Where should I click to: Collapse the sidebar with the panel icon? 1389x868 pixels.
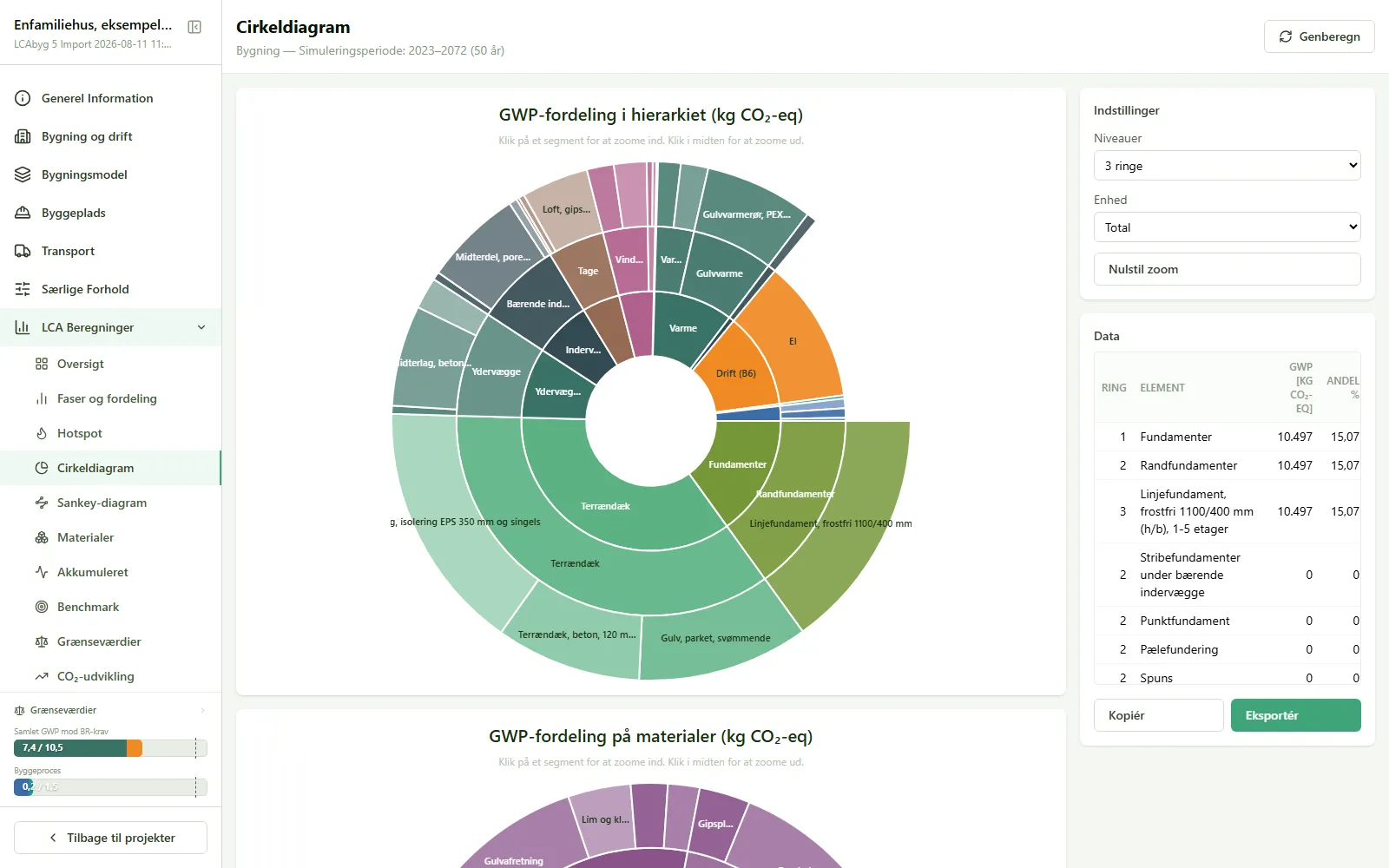[194, 27]
